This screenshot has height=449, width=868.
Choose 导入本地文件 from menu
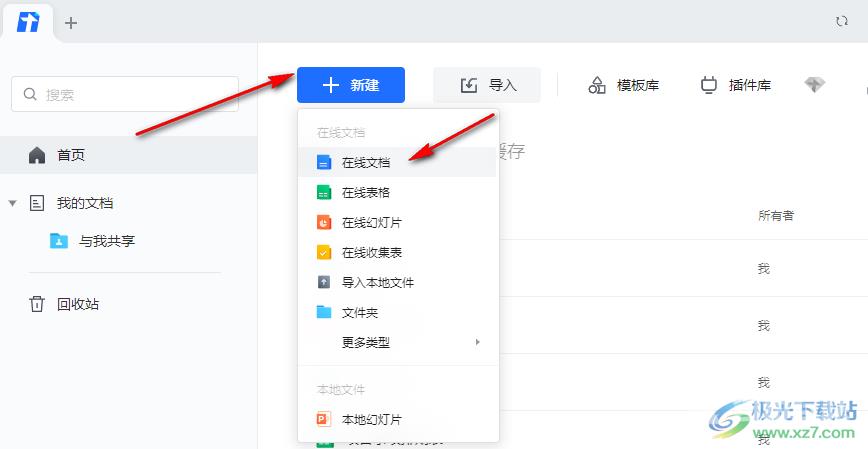tap(397, 282)
